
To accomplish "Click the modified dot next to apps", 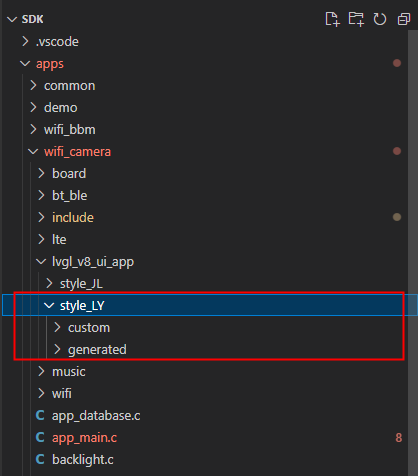I will tap(397, 63).
